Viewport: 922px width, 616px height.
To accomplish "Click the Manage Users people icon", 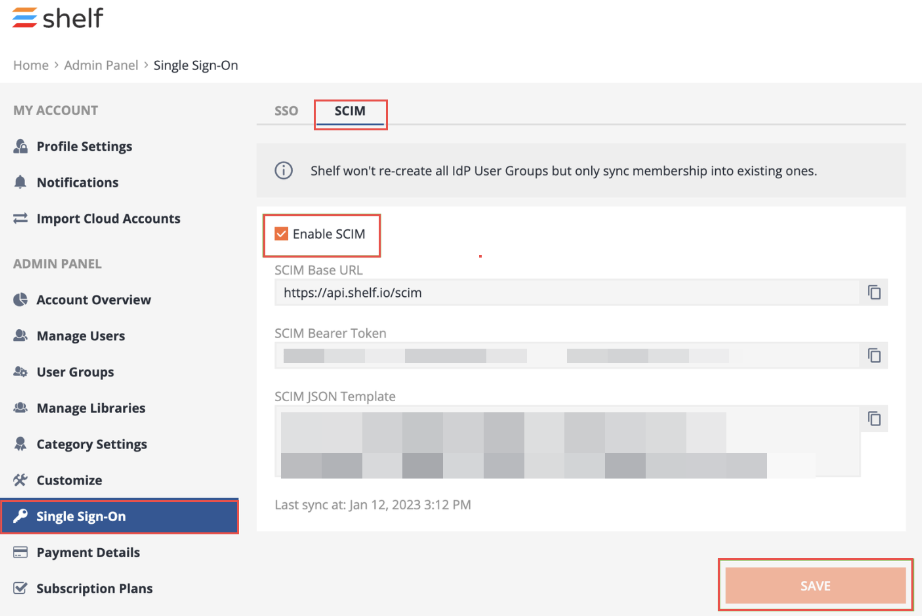I will (x=21, y=336).
